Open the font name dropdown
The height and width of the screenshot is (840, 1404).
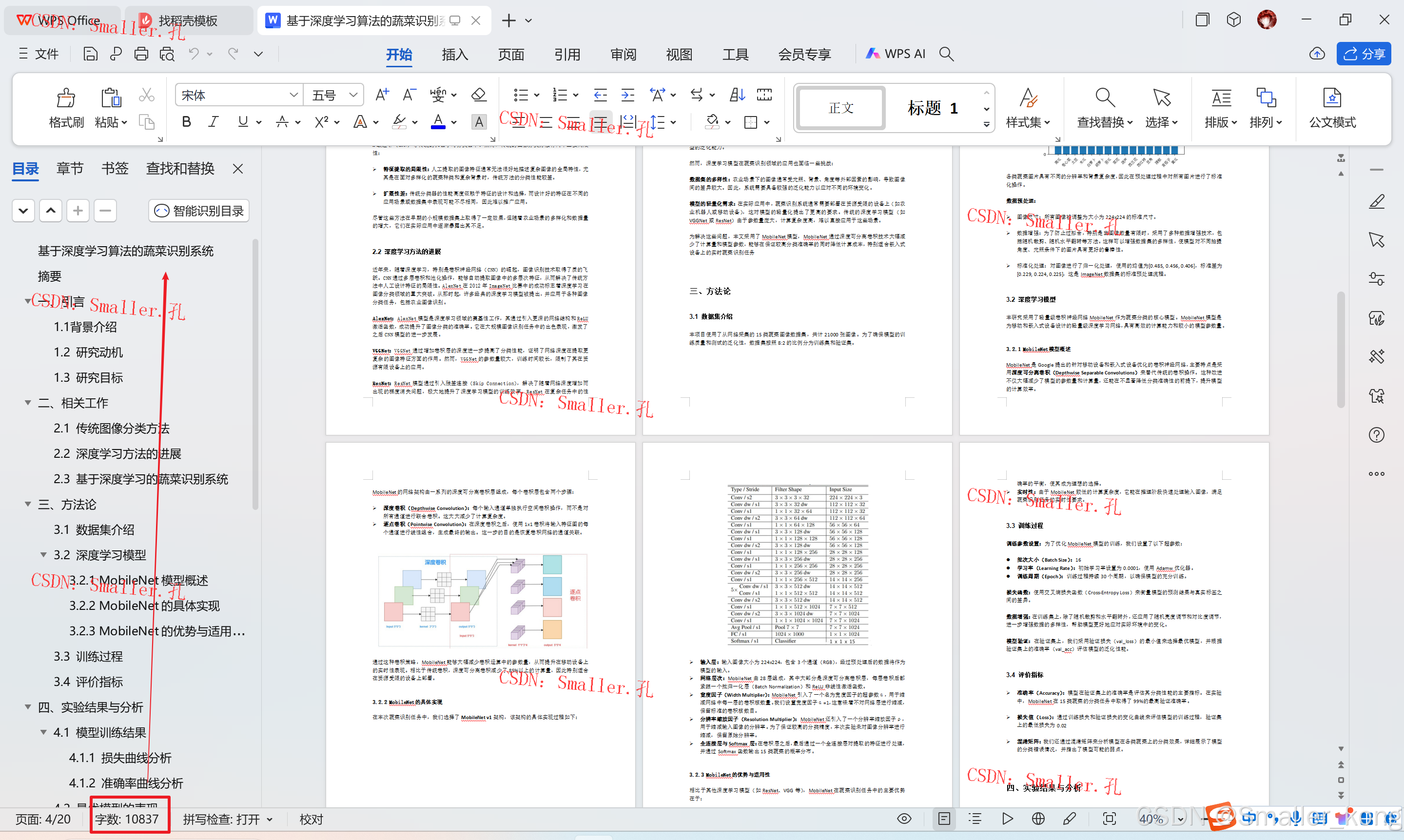[x=293, y=95]
